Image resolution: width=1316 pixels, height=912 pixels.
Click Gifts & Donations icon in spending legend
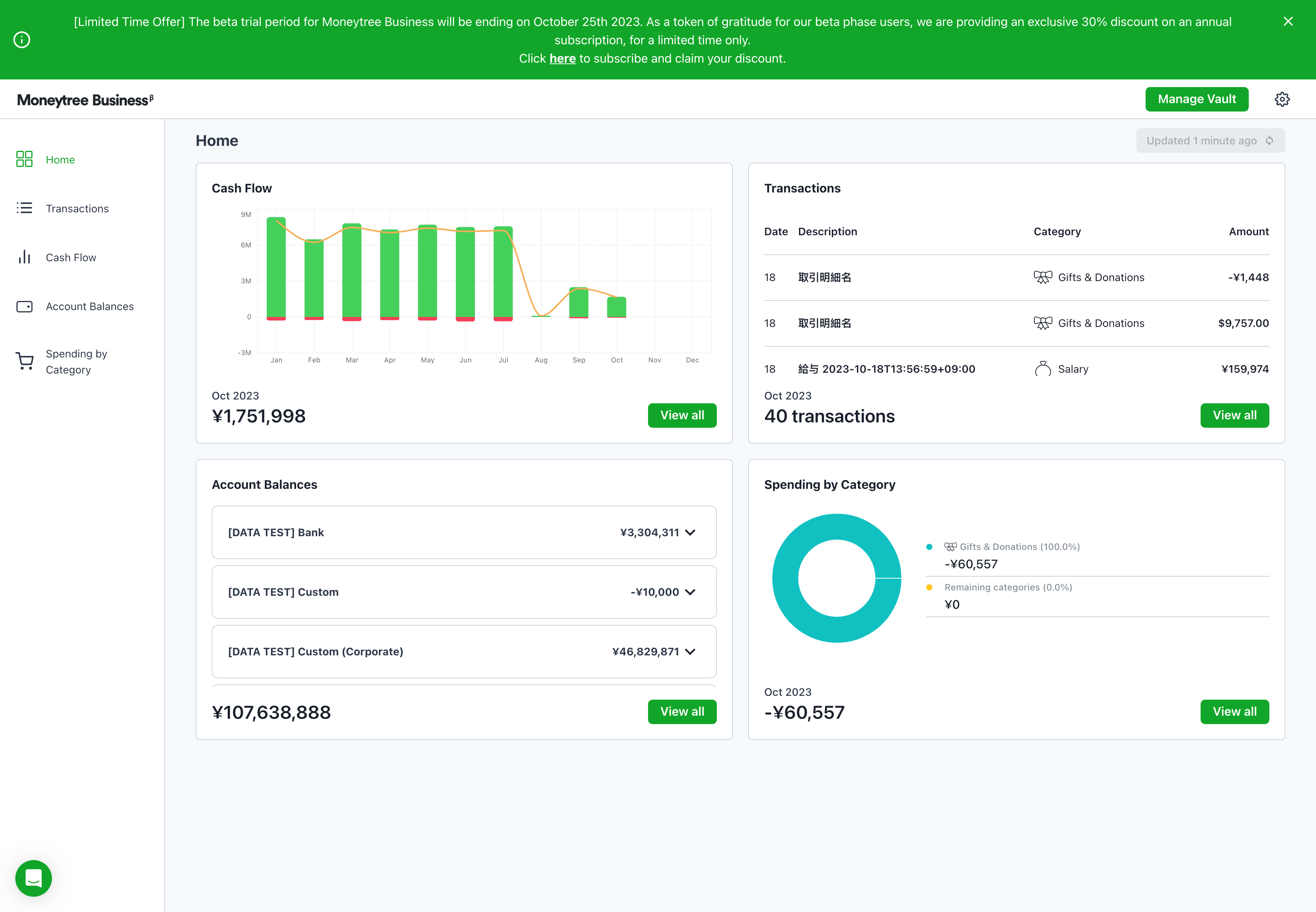950,546
